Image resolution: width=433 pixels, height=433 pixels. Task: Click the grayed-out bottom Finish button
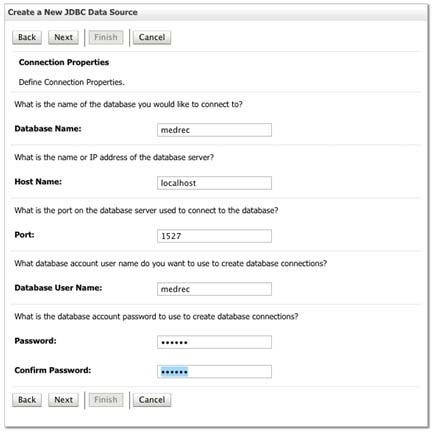106,400
